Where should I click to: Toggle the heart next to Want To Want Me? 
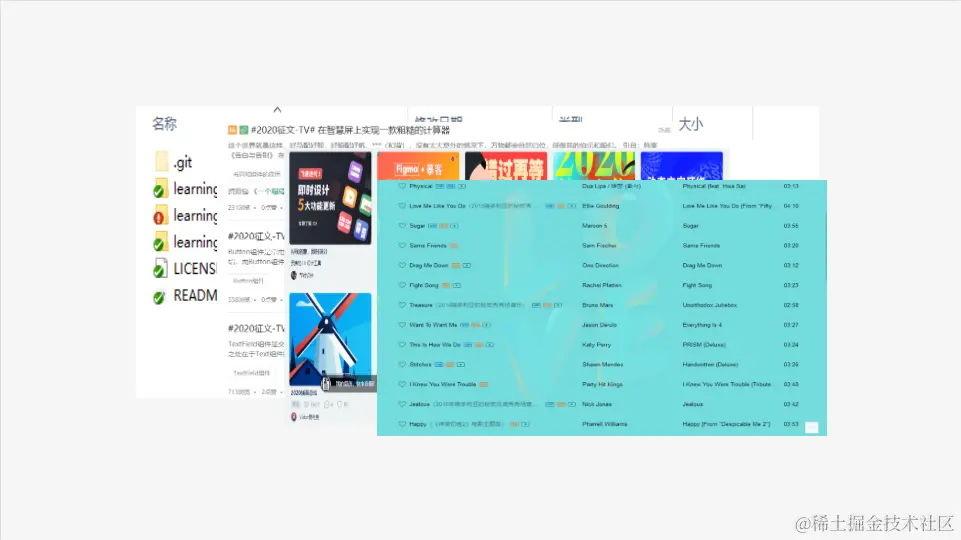tap(402, 325)
